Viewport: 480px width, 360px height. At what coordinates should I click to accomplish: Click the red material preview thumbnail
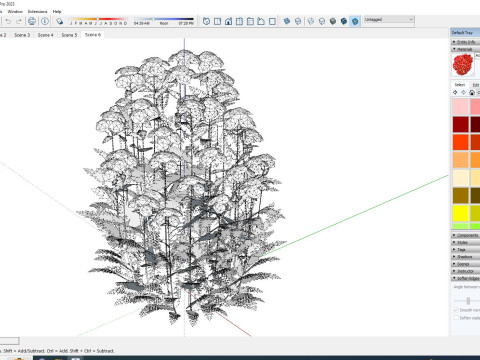(x=463, y=65)
